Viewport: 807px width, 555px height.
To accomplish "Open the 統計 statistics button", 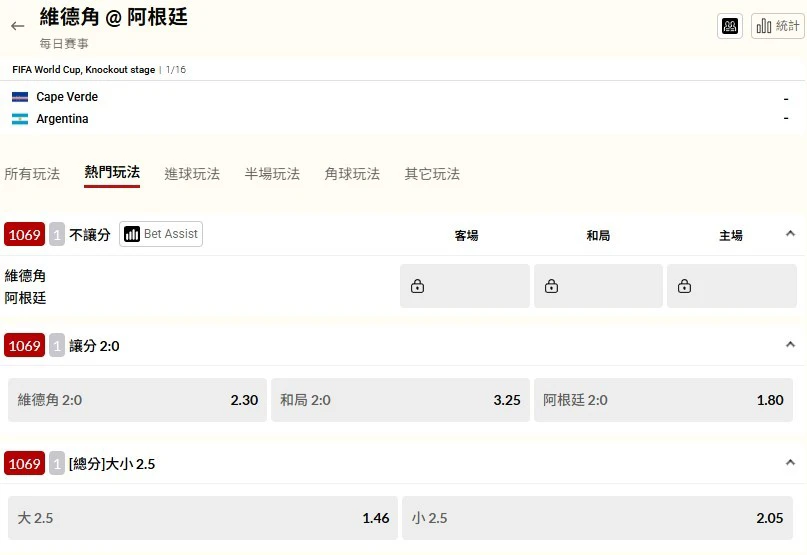I will 777,26.
